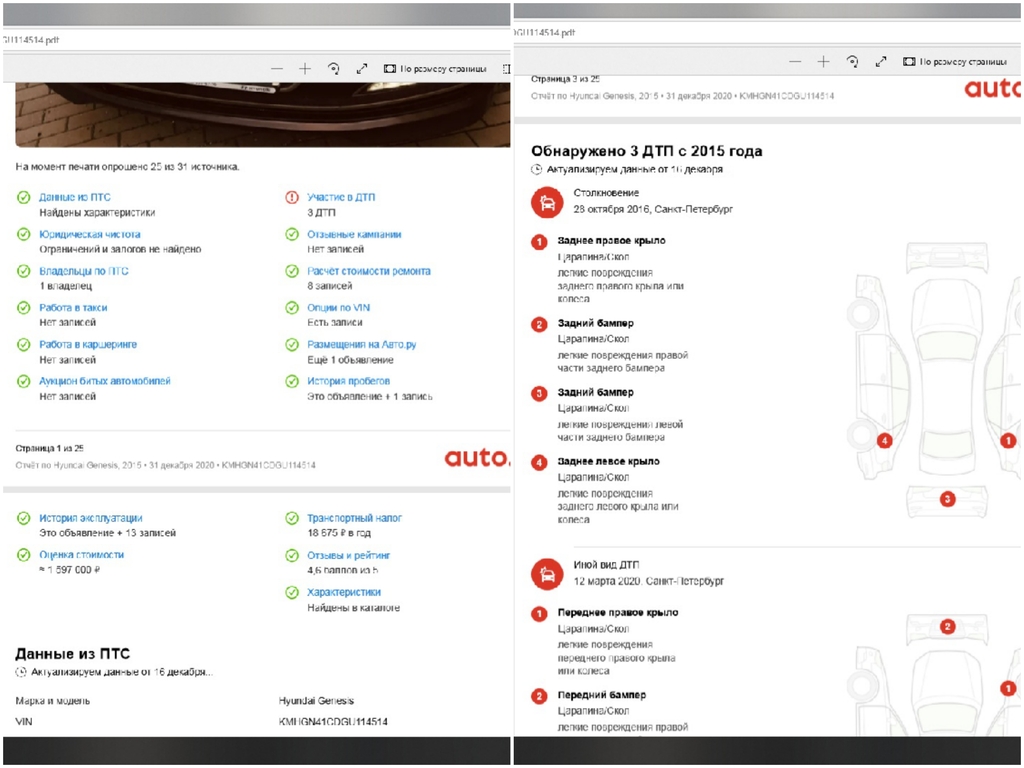
Task: Click the '28 октября 2016, Санкт-Петербург' date
Action: coord(653,209)
